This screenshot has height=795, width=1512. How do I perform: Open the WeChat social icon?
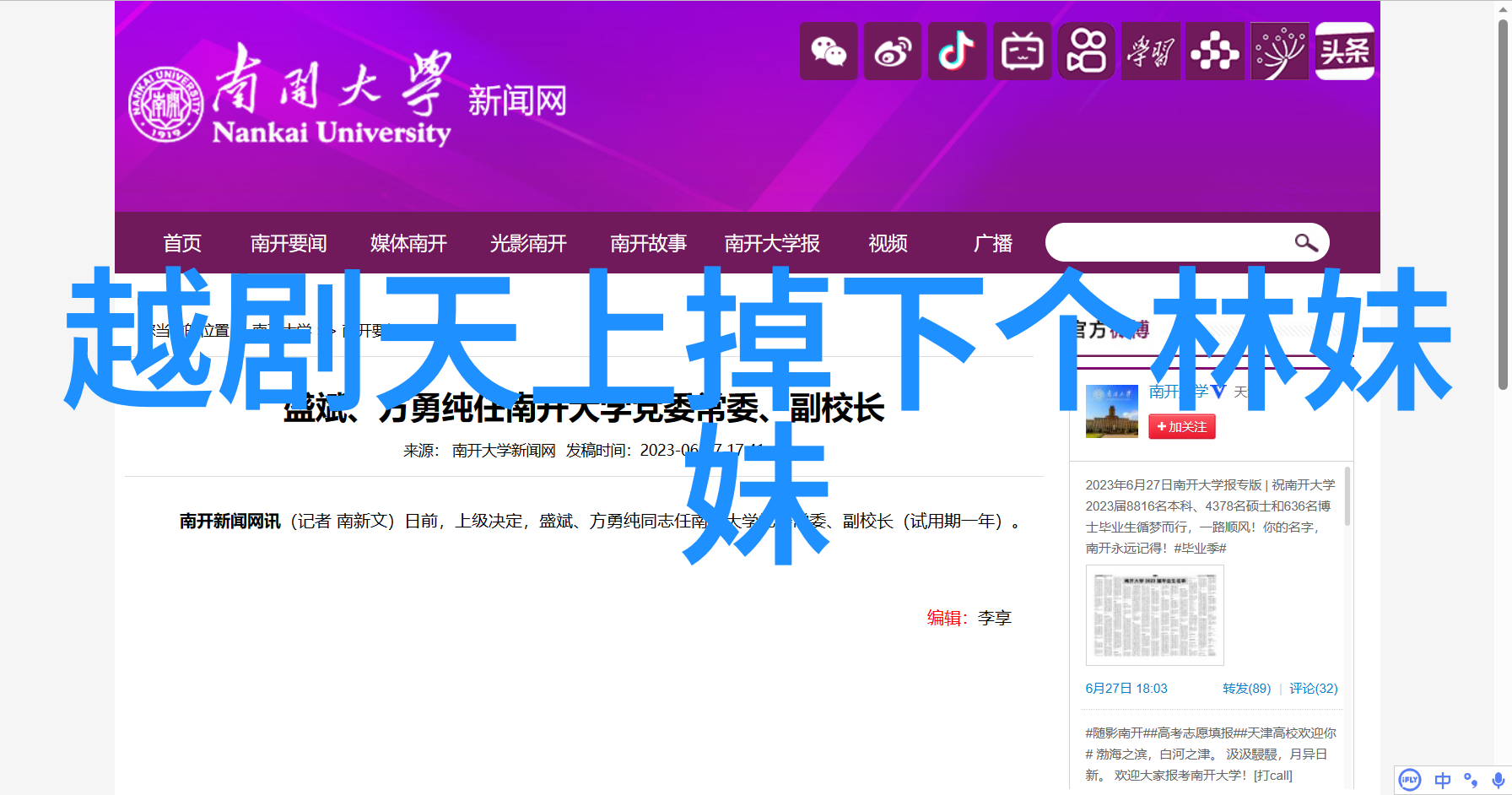click(828, 52)
